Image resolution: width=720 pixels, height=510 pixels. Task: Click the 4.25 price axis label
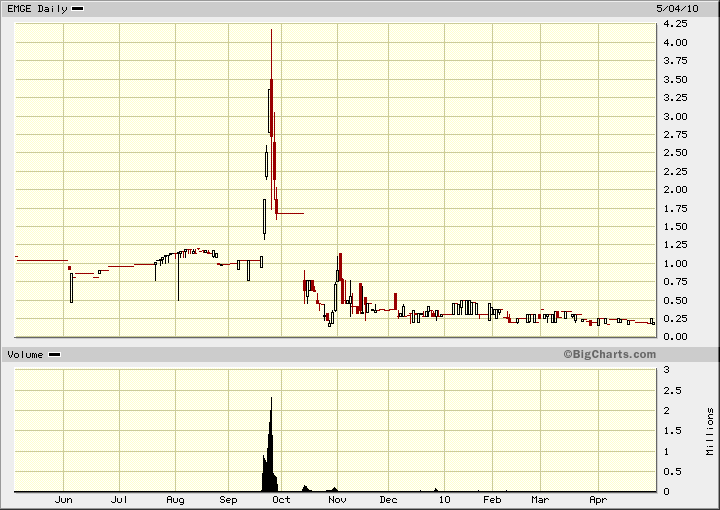[x=677, y=23]
